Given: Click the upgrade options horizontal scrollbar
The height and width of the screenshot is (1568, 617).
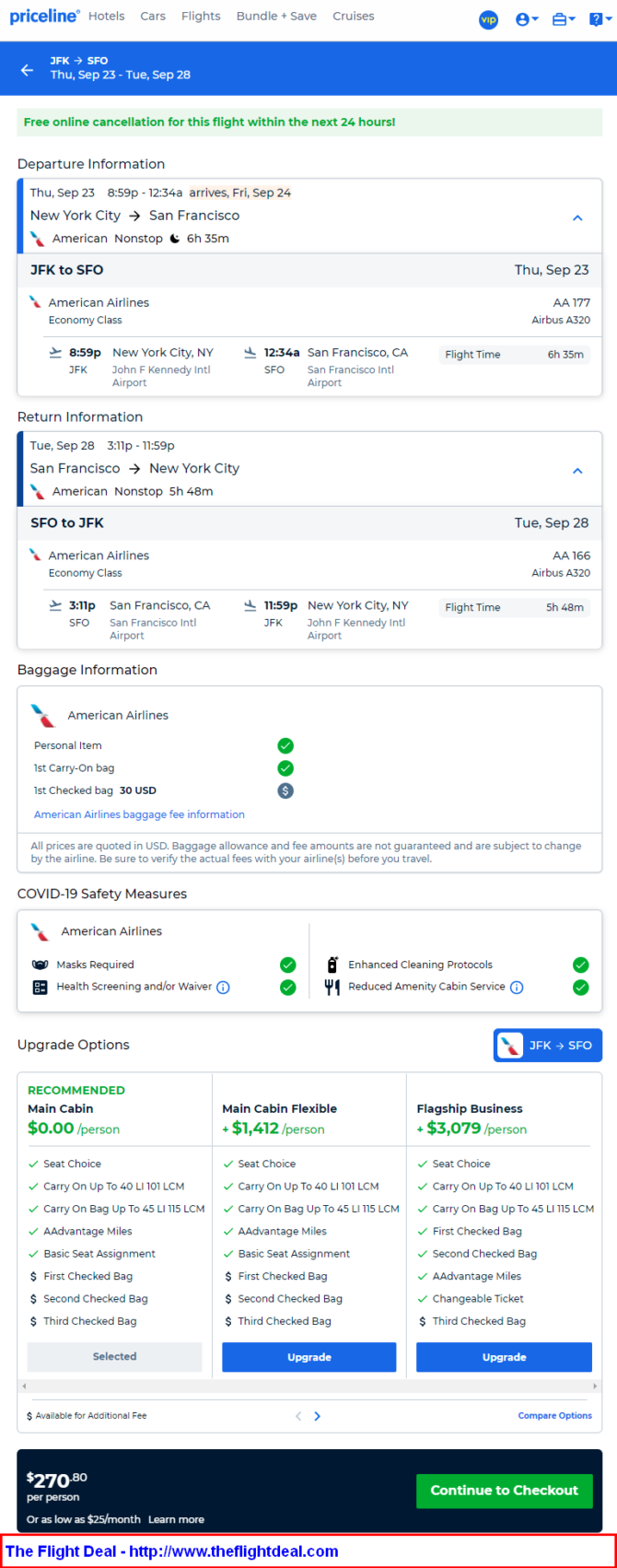Looking at the screenshot, I should tap(309, 1386).
